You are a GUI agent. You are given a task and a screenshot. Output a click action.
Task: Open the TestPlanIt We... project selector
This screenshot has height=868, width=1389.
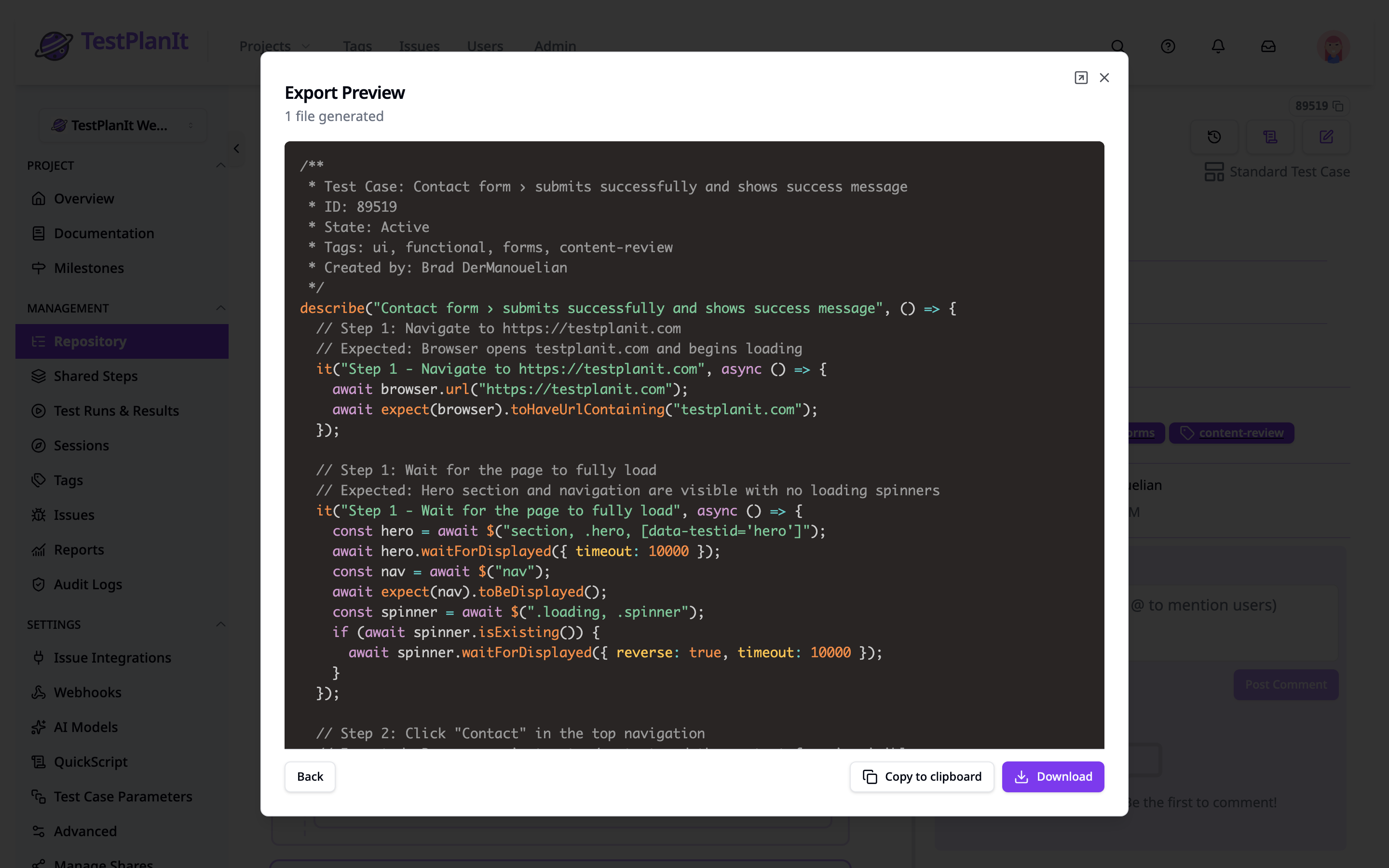(122, 125)
